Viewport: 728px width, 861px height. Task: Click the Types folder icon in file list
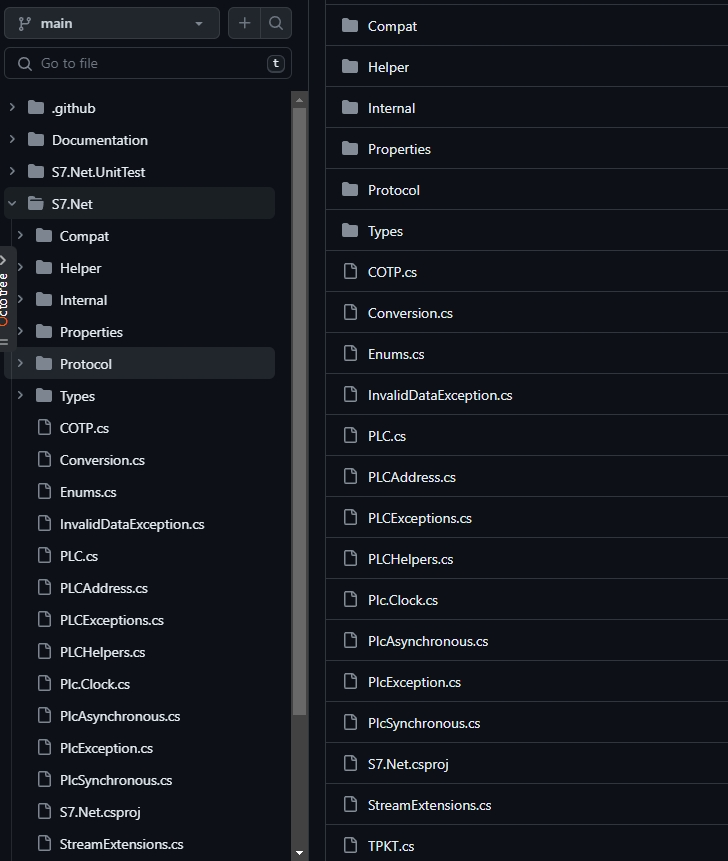coord(350,231)
